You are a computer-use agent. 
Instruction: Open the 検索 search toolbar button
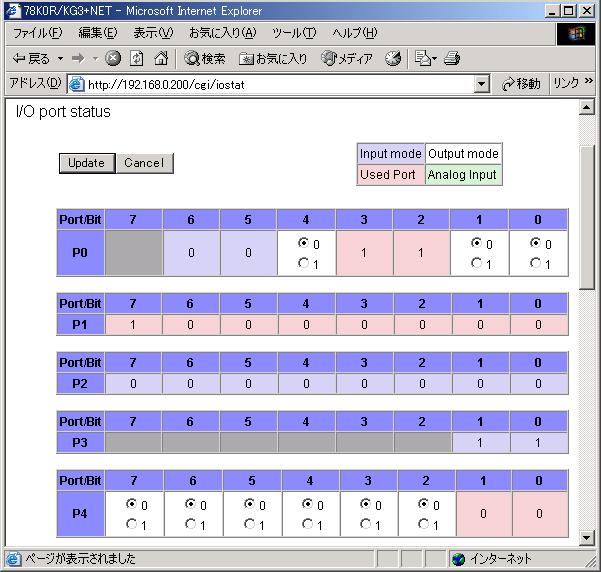(205, 59)
